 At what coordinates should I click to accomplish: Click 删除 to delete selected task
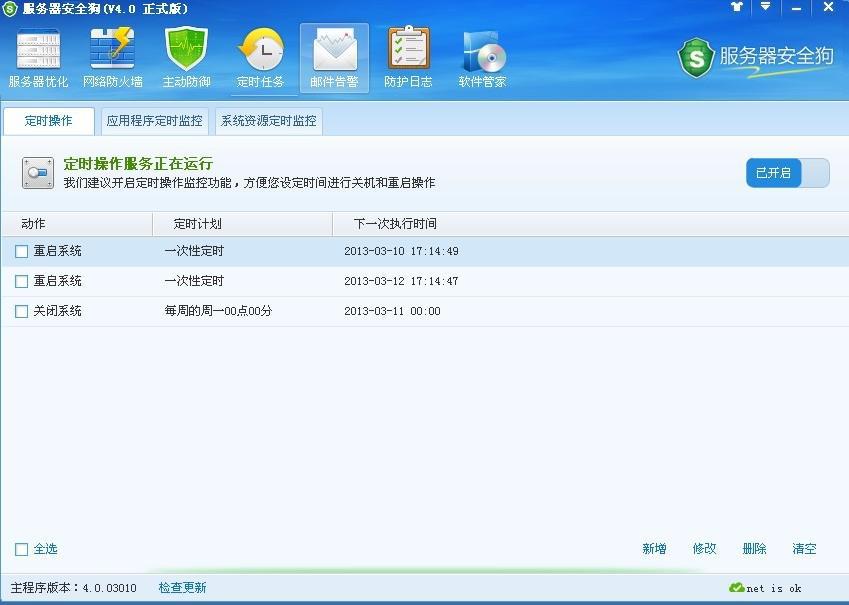coord(754,548)
